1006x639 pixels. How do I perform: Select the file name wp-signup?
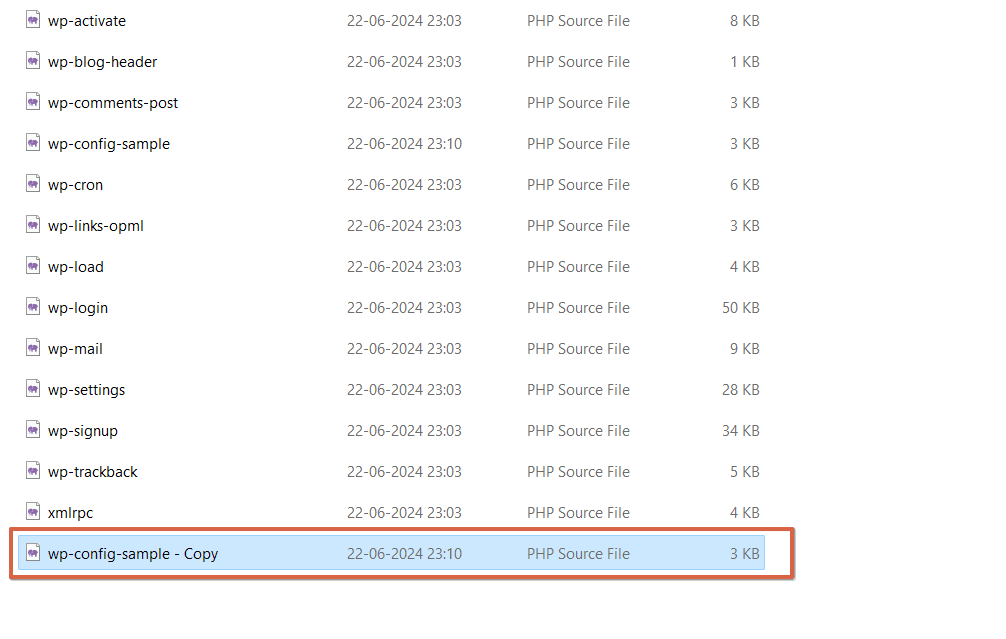click(x=83, y=432)
